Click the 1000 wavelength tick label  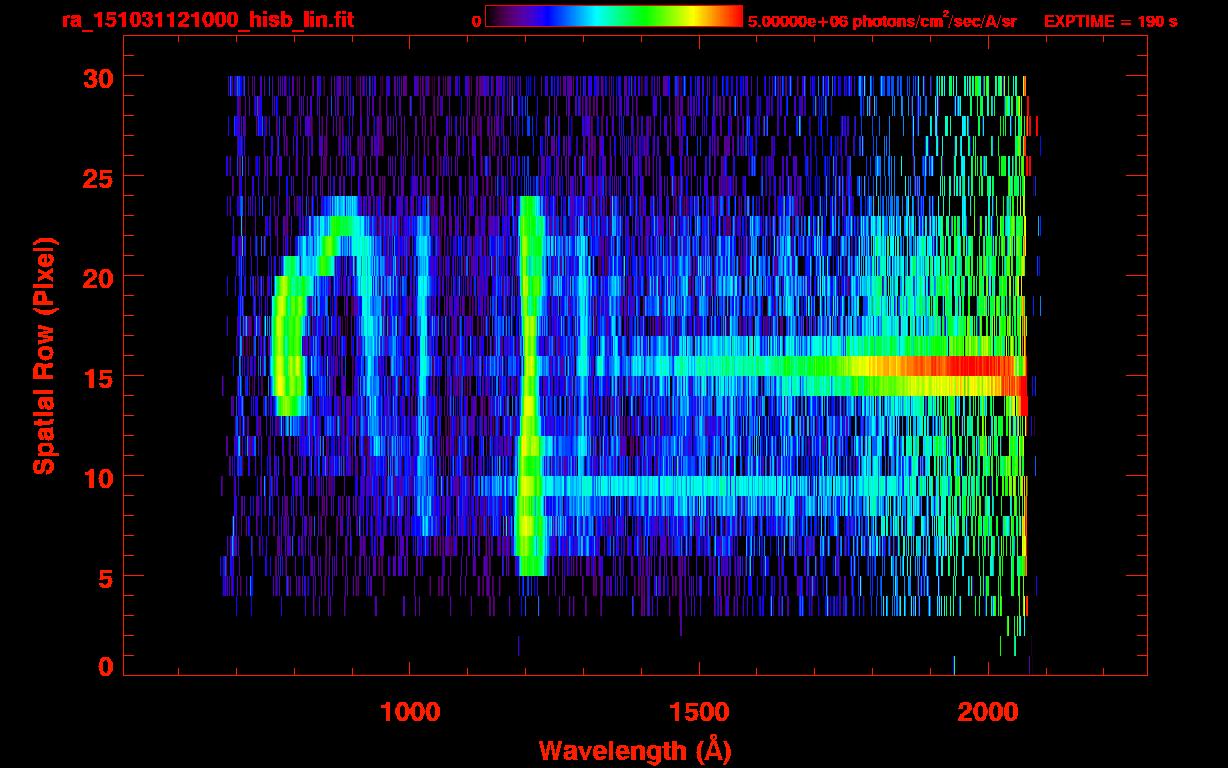tap(410, 711)
